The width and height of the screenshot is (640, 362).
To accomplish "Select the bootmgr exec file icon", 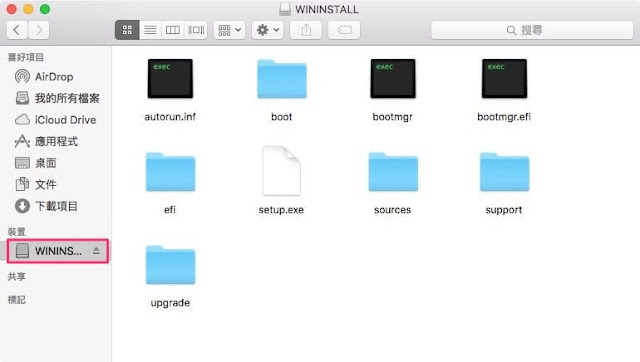I will point(393,78).
